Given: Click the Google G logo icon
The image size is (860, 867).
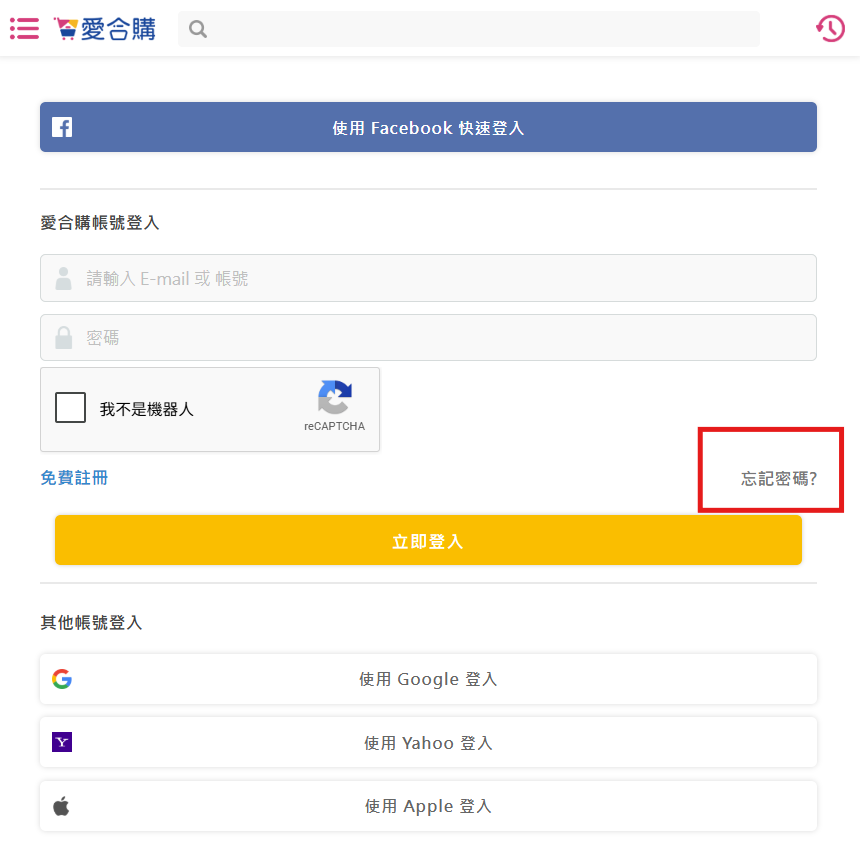Looking at the screenshot, I should 62,679.
